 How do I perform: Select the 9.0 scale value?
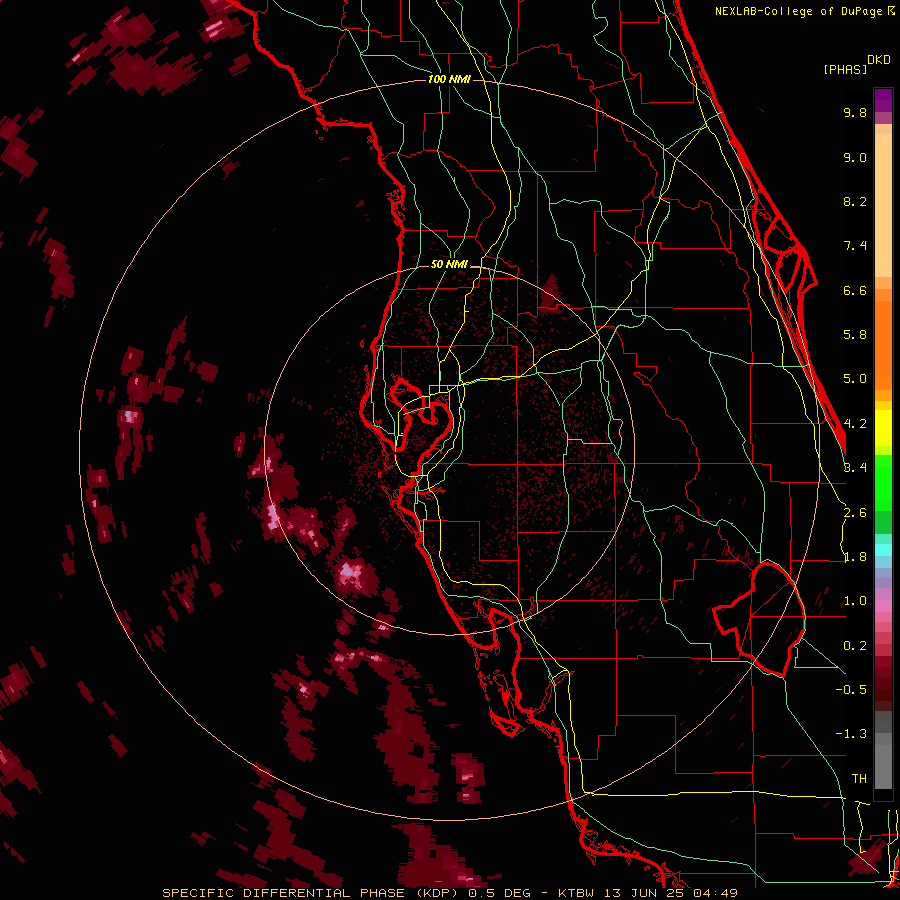855,157
